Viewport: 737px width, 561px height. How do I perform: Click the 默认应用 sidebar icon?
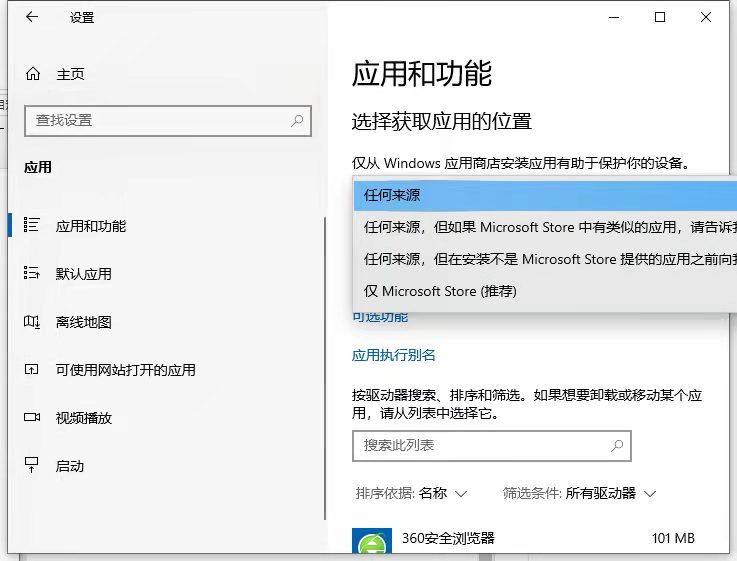(32, 274)
